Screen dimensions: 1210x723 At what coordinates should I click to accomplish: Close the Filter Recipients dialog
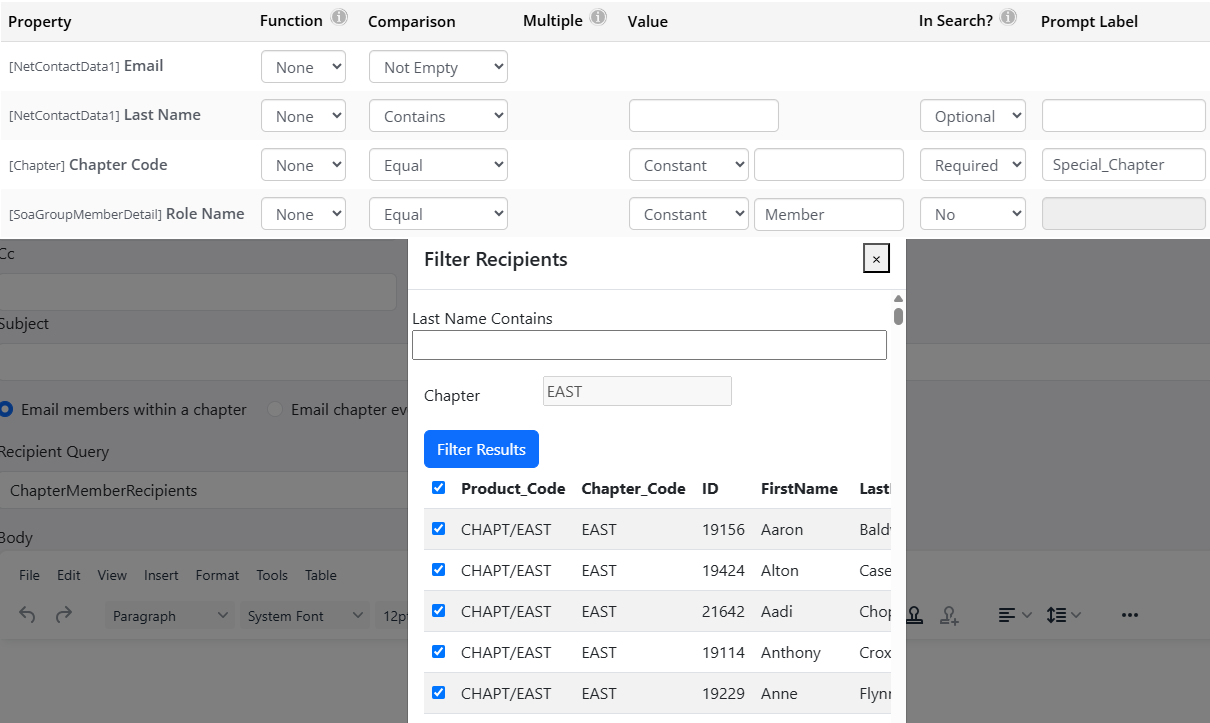tap(876, 259)
